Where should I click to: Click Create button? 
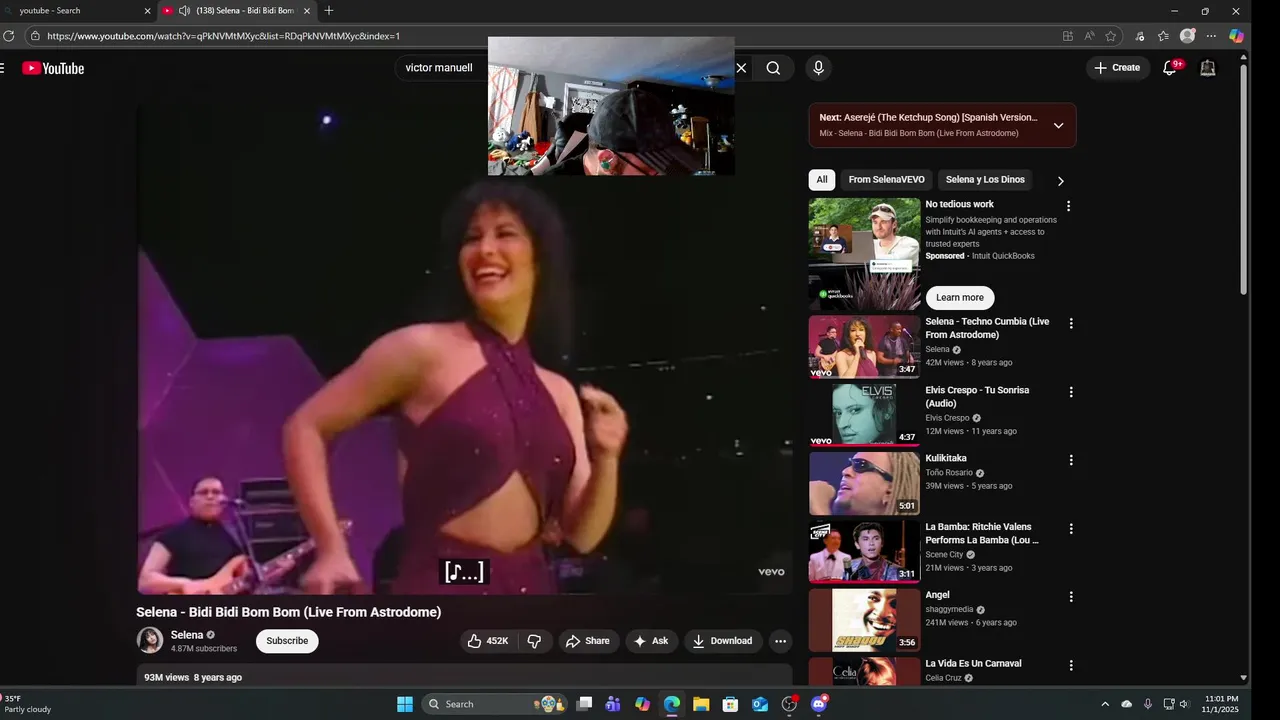click(1116, 68)
